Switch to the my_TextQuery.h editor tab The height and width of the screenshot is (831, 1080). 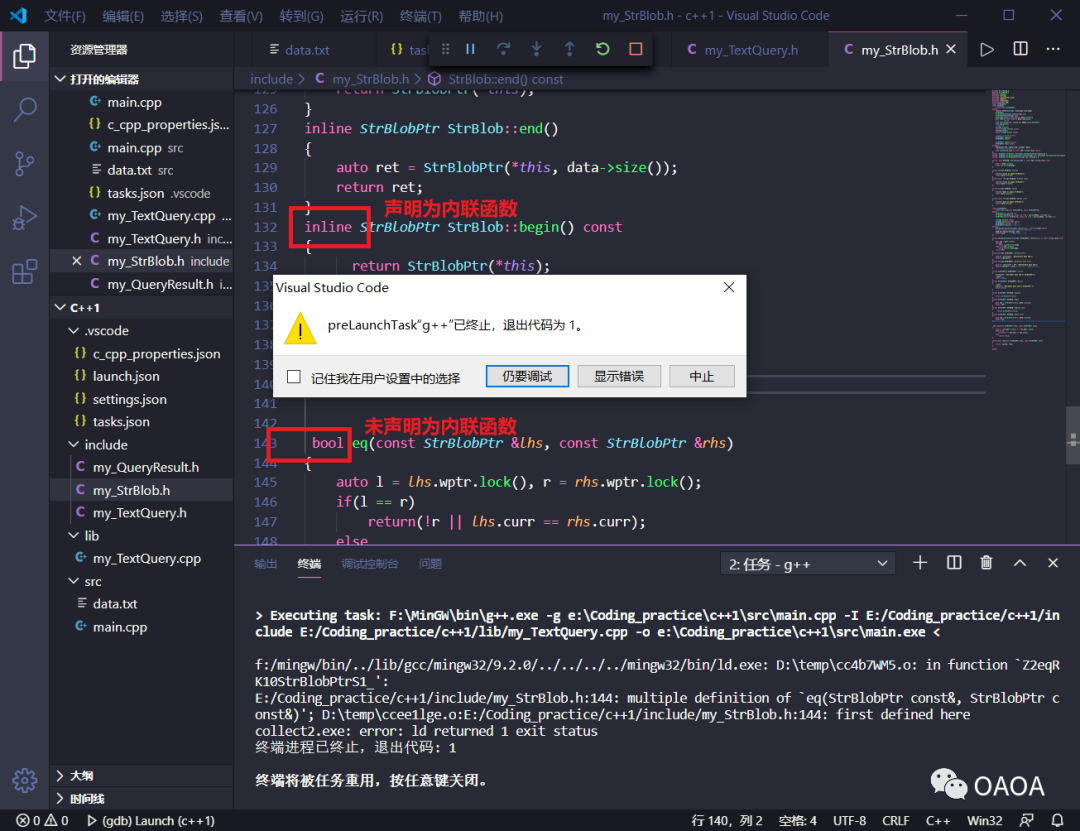click(751, 50)
